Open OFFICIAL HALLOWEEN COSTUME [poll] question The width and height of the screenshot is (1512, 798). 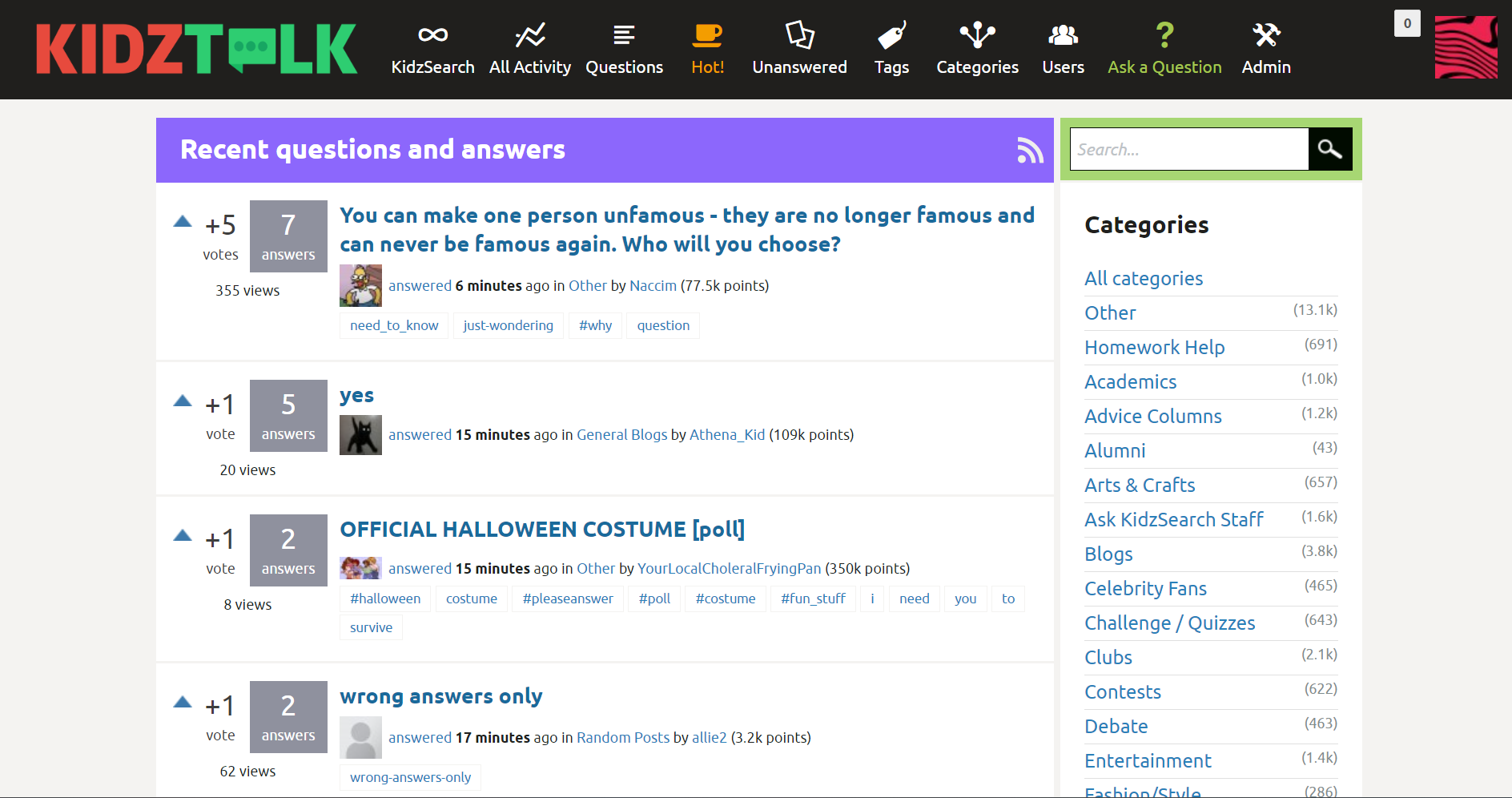[542, 530]
